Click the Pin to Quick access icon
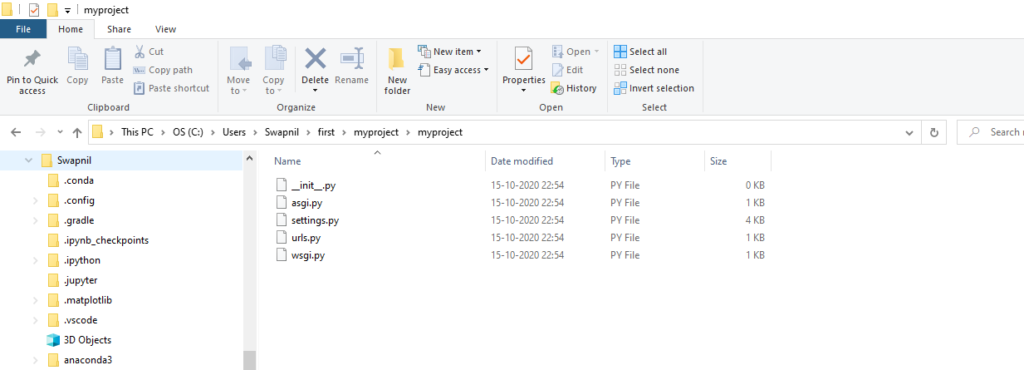Image resolution: width=1024 pixels, height=370 pixels. pyautogui.click(x=32, y=59)
